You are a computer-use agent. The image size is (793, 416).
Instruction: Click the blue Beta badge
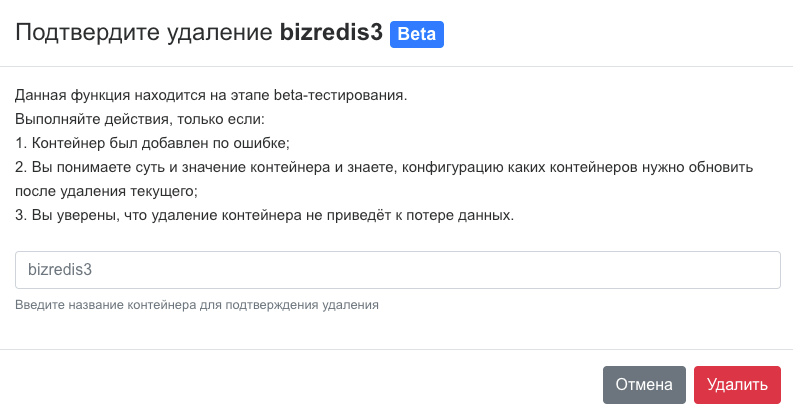click(417, 33)
